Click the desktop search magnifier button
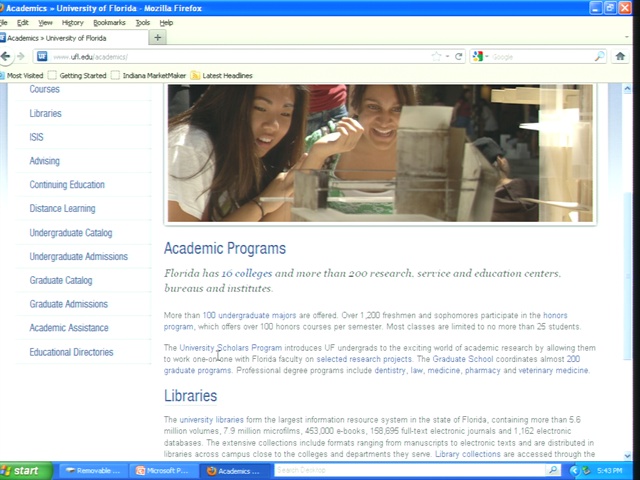Screen dimensions: 640x480 point(553,470)
